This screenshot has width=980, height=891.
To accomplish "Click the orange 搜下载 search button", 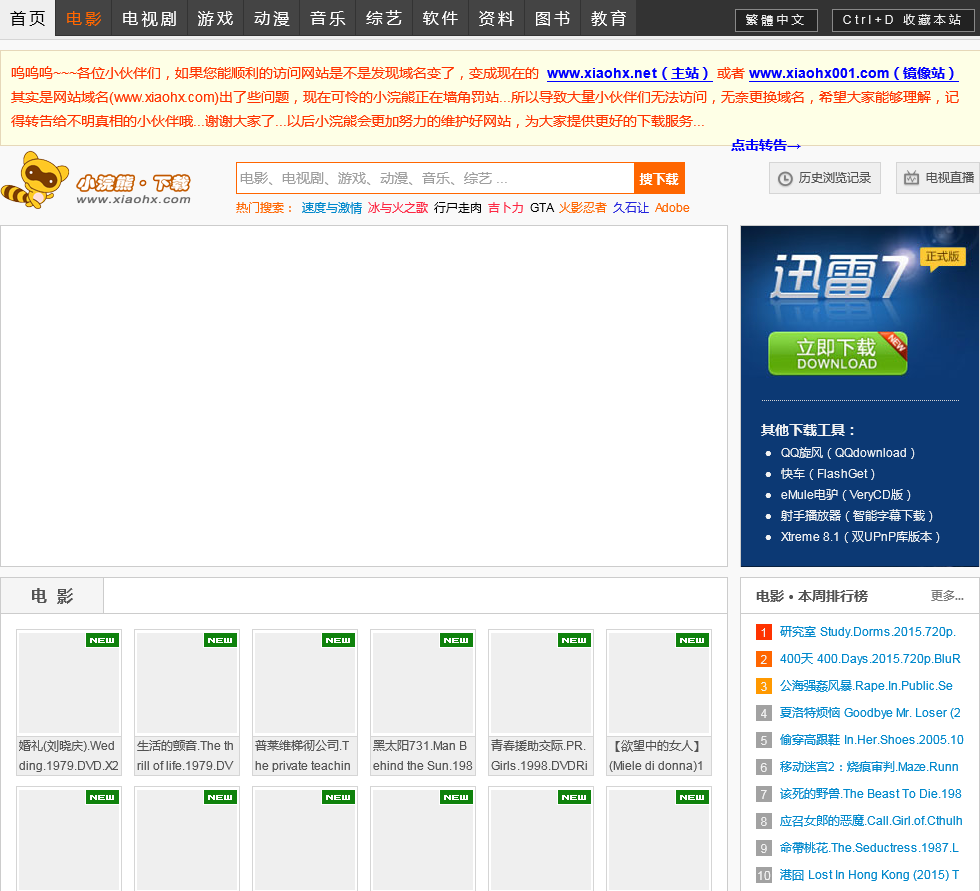I will click(x=659, y=179).
